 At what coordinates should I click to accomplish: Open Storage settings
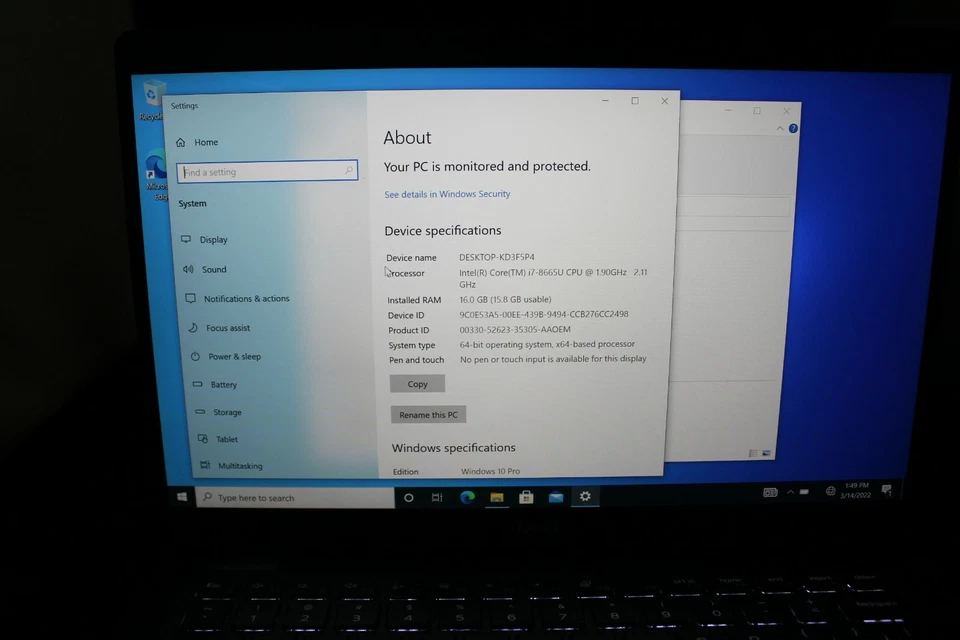click(x=219, y=412)
